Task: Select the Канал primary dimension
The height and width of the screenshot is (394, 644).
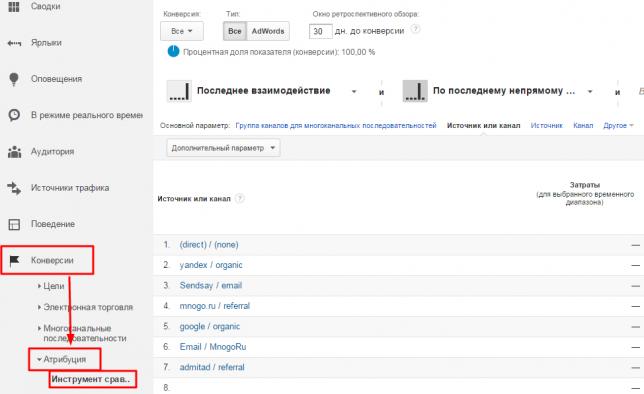Action: tap(583, 125)
